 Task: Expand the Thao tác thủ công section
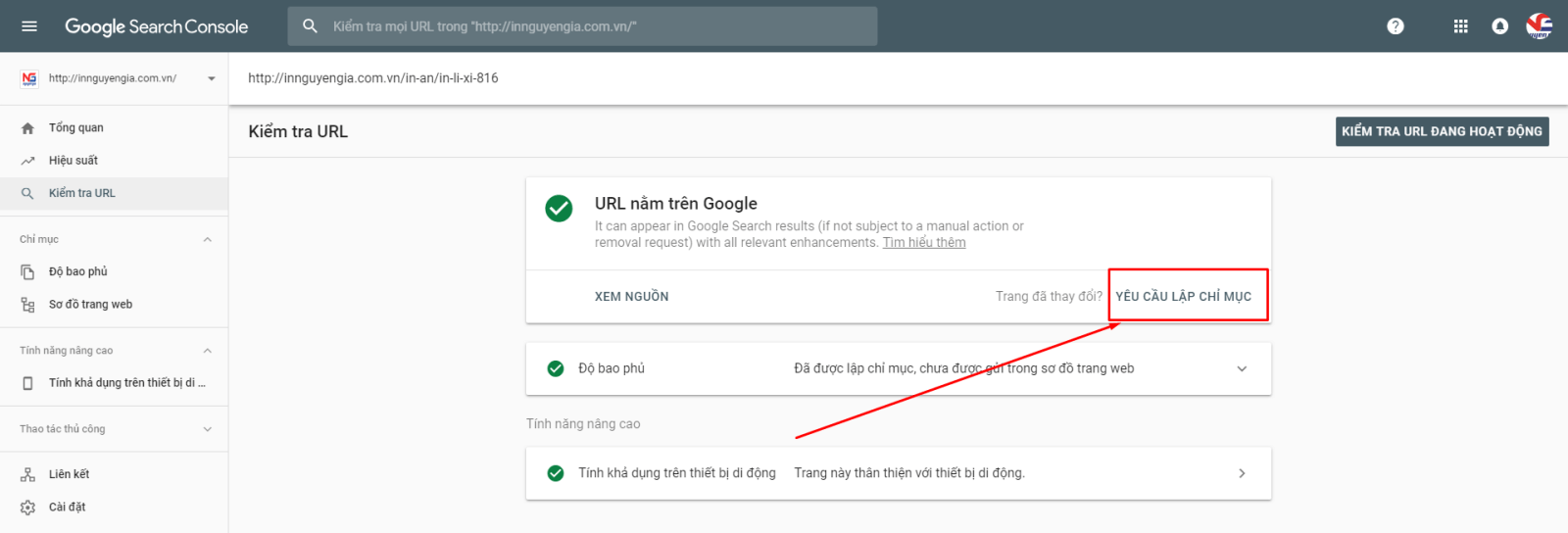pos(207,429)
